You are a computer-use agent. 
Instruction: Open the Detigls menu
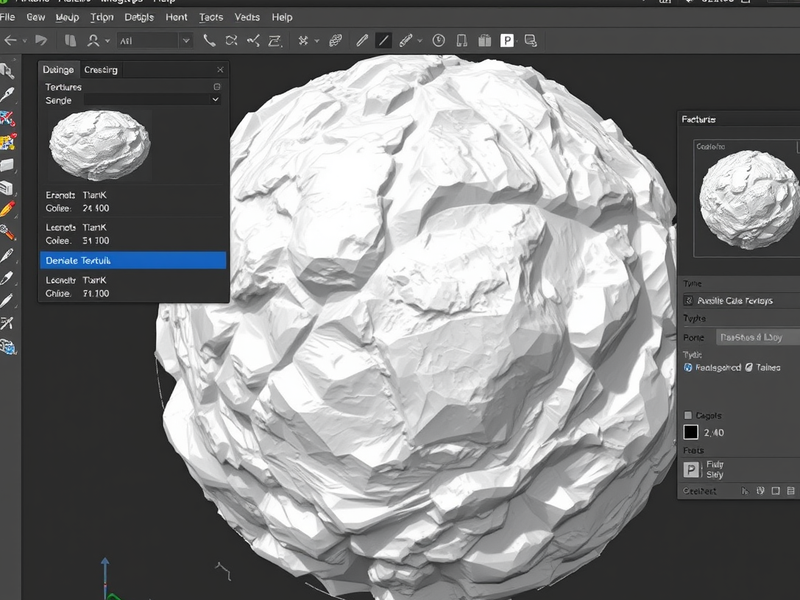139,17
